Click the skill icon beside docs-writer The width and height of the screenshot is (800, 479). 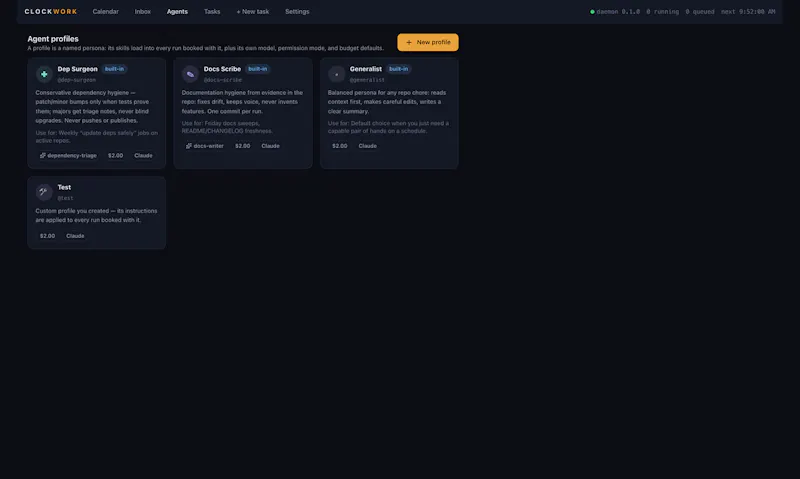pyautogui.click(x=189, y=146)
